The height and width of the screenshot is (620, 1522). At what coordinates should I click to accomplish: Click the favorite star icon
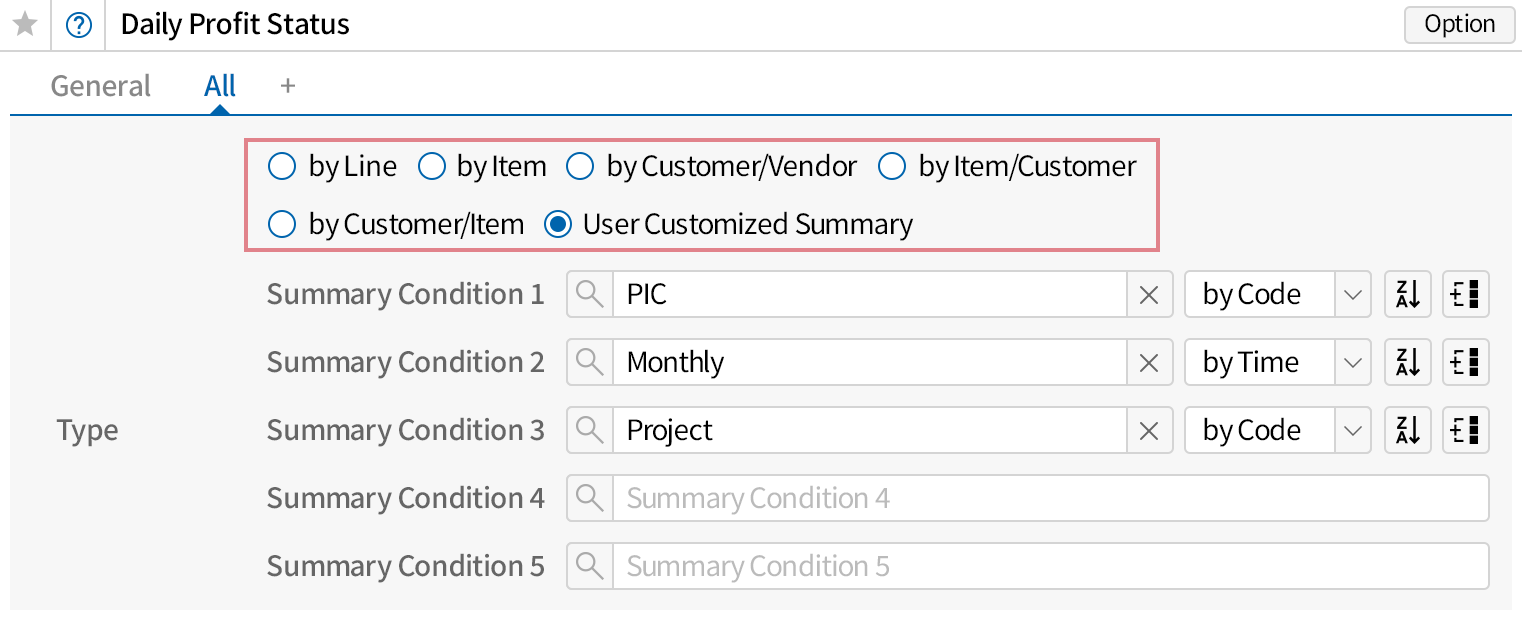point(24,25)
